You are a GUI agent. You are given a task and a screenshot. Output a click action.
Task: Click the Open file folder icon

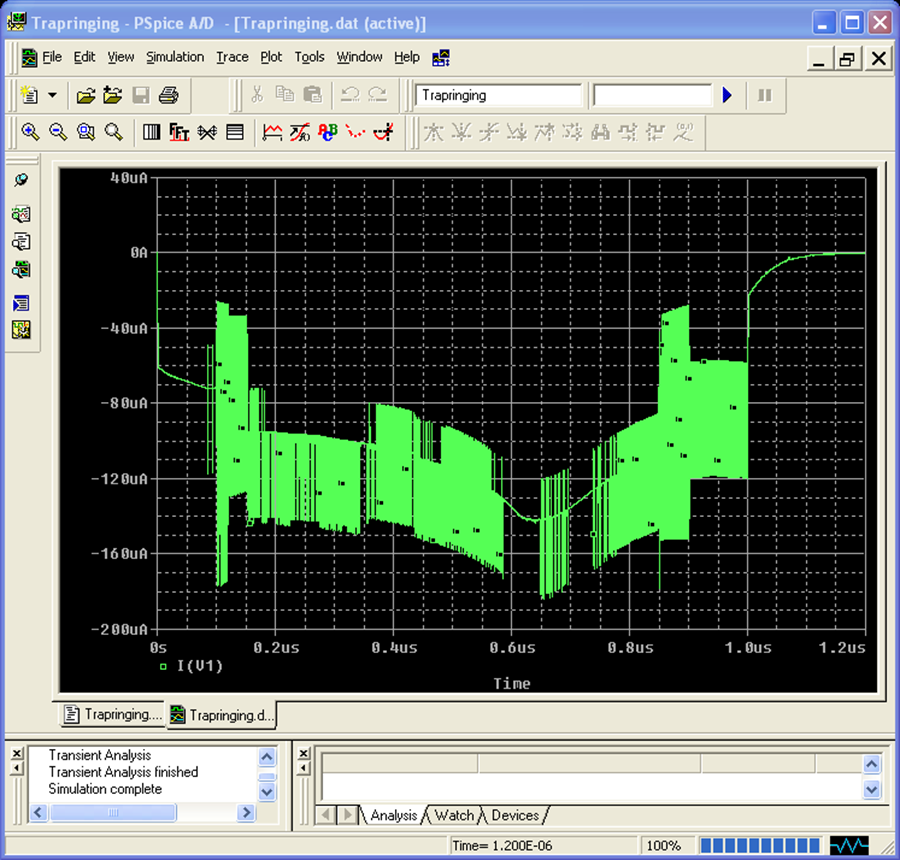pyautogui.click(x=86, y=95)
